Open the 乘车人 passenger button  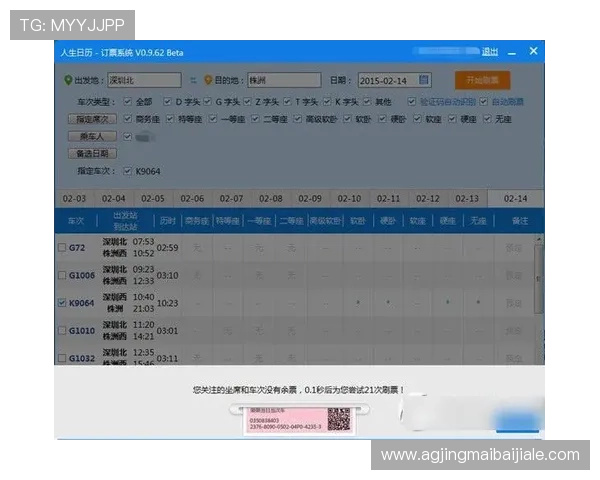(x=92, y=136)
